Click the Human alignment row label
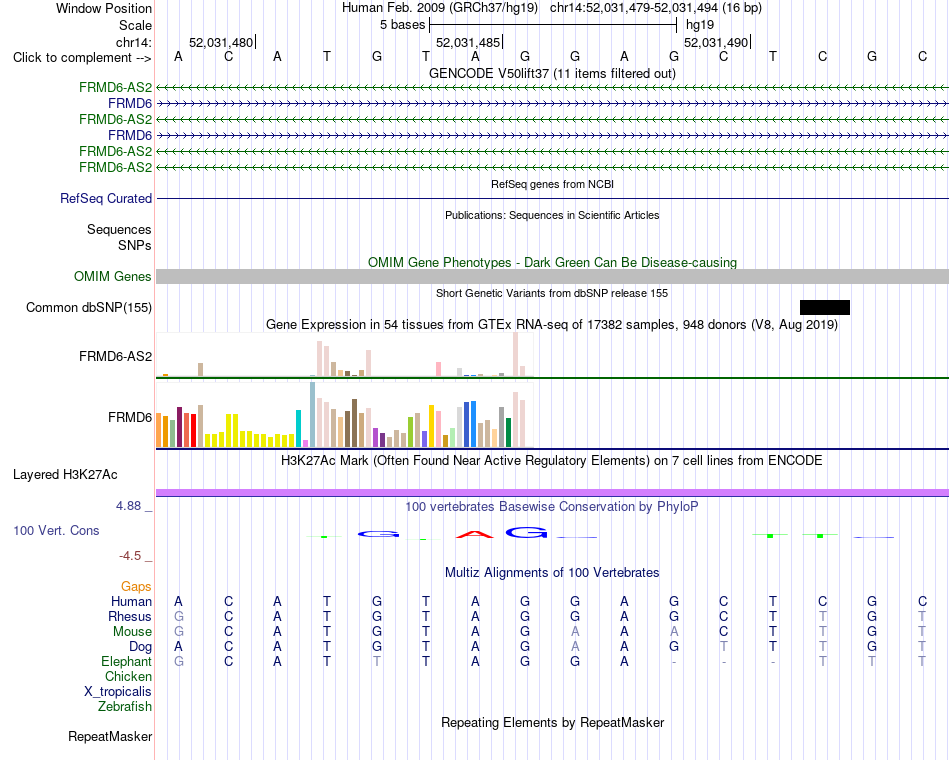The width and height of the screenshot is (950, 760). click(x=131, y=602)
